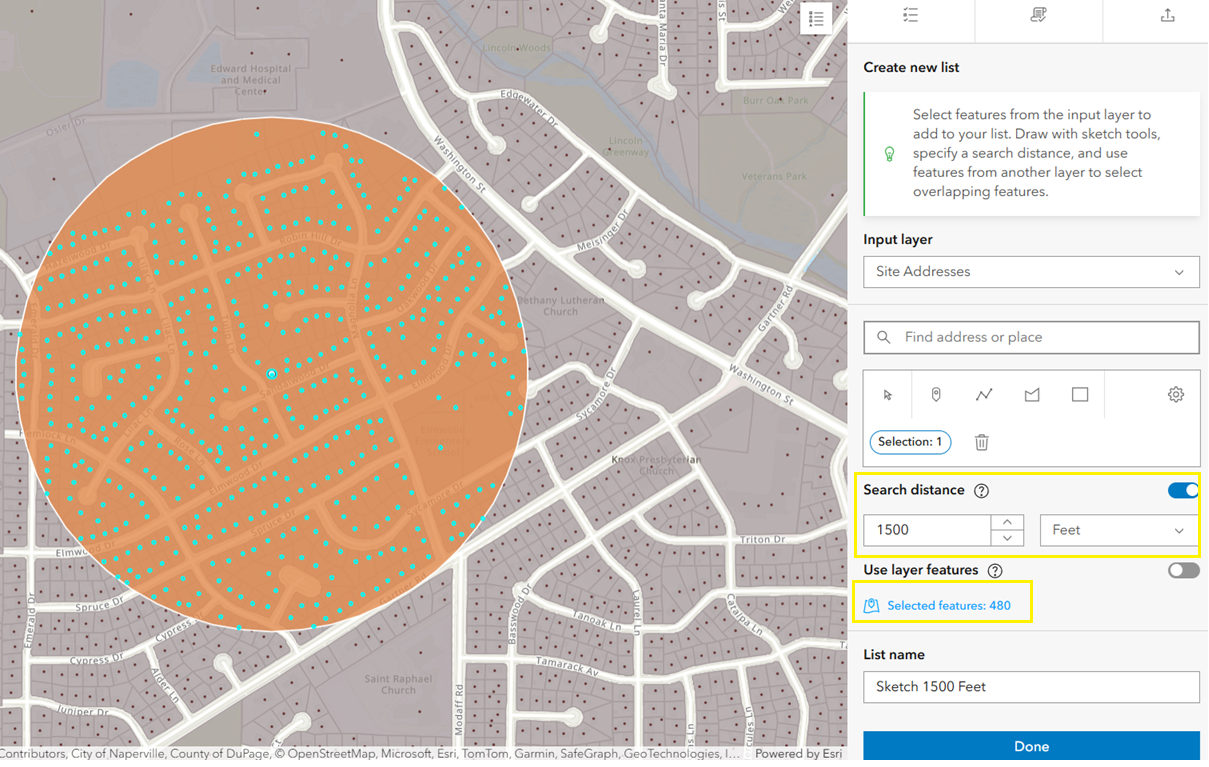The image size is (1209, 767).
Task: Choose the point sketch tool
Action: point(936,395)
